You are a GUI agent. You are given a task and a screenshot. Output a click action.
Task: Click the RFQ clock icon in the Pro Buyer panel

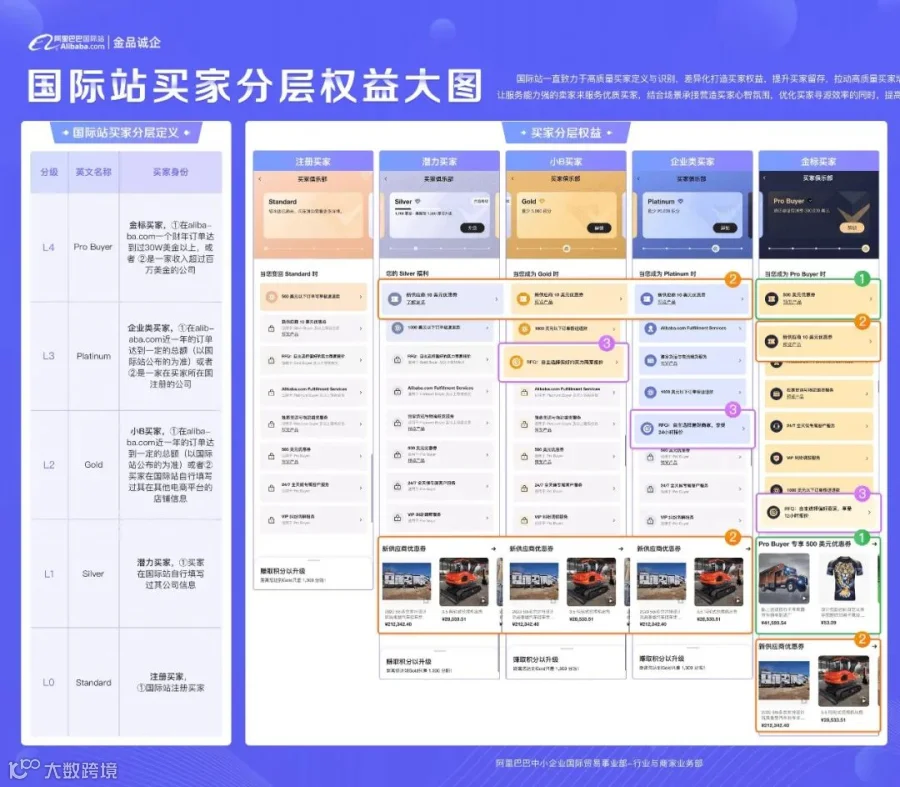point(773,511)
